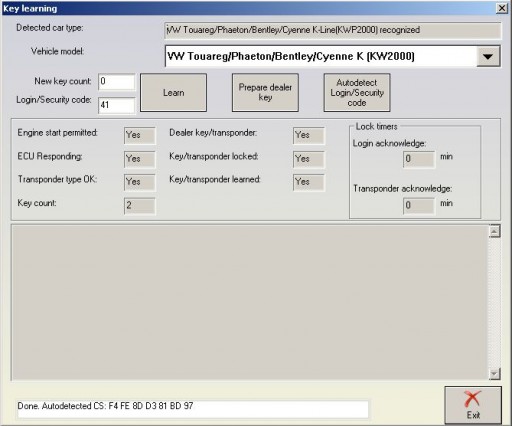The height and width of the screenshot is (426, 512).
Task: Open the Vehicle model dropdown arrow
Action: (x=488, y=56)
